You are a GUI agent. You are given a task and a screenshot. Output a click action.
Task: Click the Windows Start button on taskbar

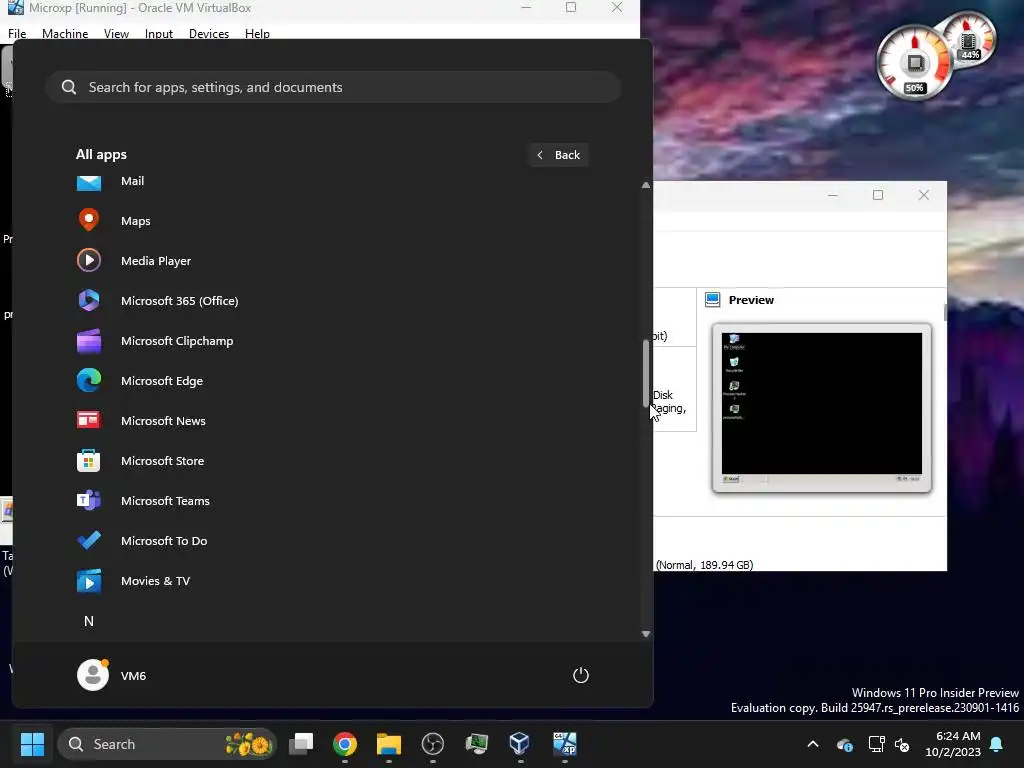coord(32,744)
